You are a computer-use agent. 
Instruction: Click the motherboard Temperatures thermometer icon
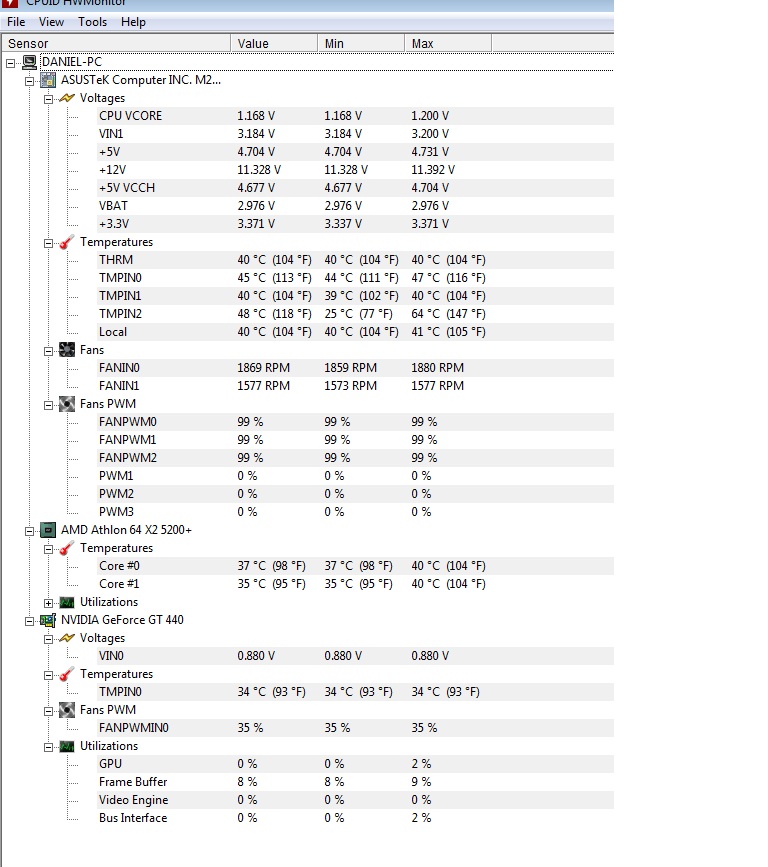[67, 242]
